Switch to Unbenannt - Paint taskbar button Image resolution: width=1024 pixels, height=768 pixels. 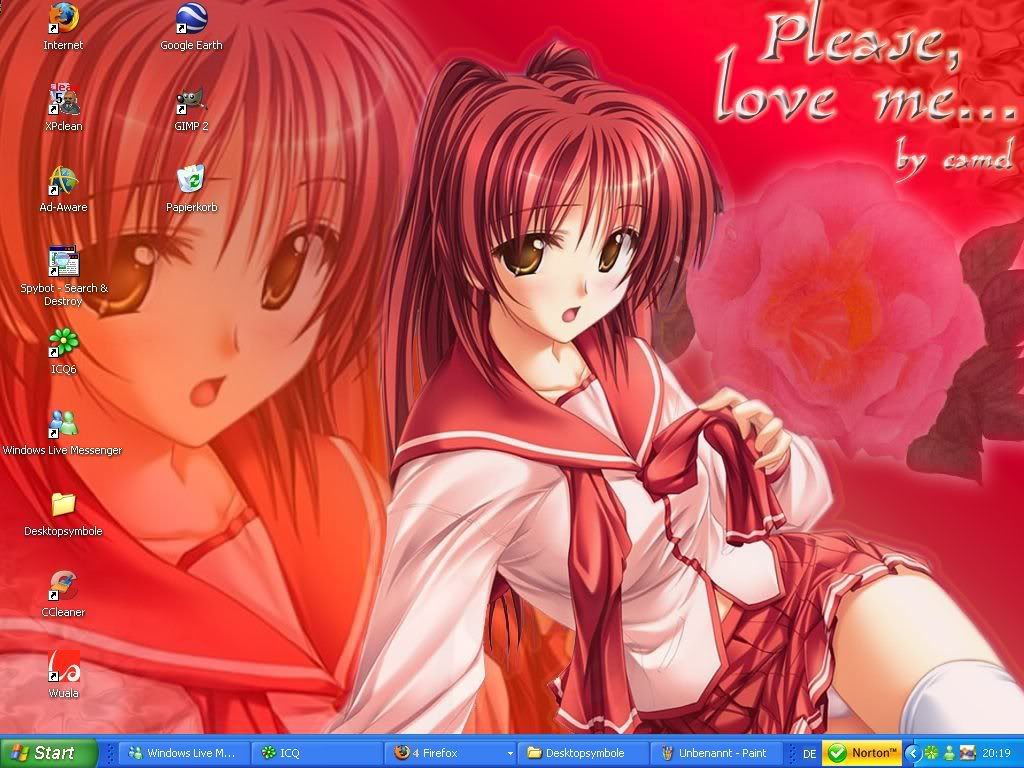716,753
